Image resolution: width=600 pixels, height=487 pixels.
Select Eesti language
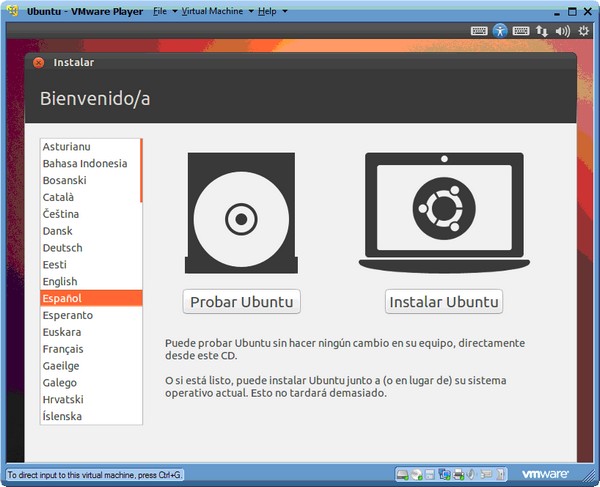[90, 264]
